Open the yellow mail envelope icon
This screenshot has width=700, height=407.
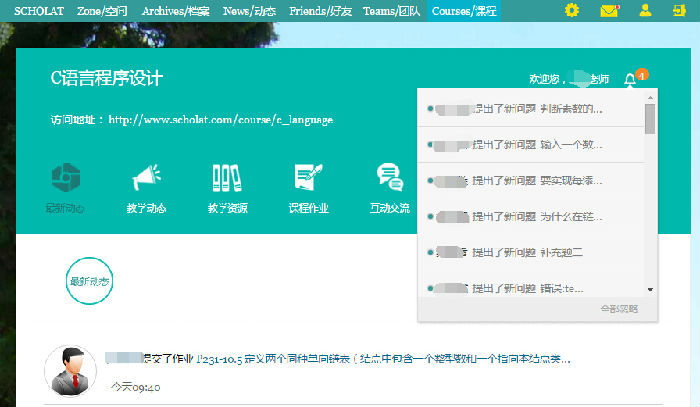pyautogui.click(x=608, y=11)
